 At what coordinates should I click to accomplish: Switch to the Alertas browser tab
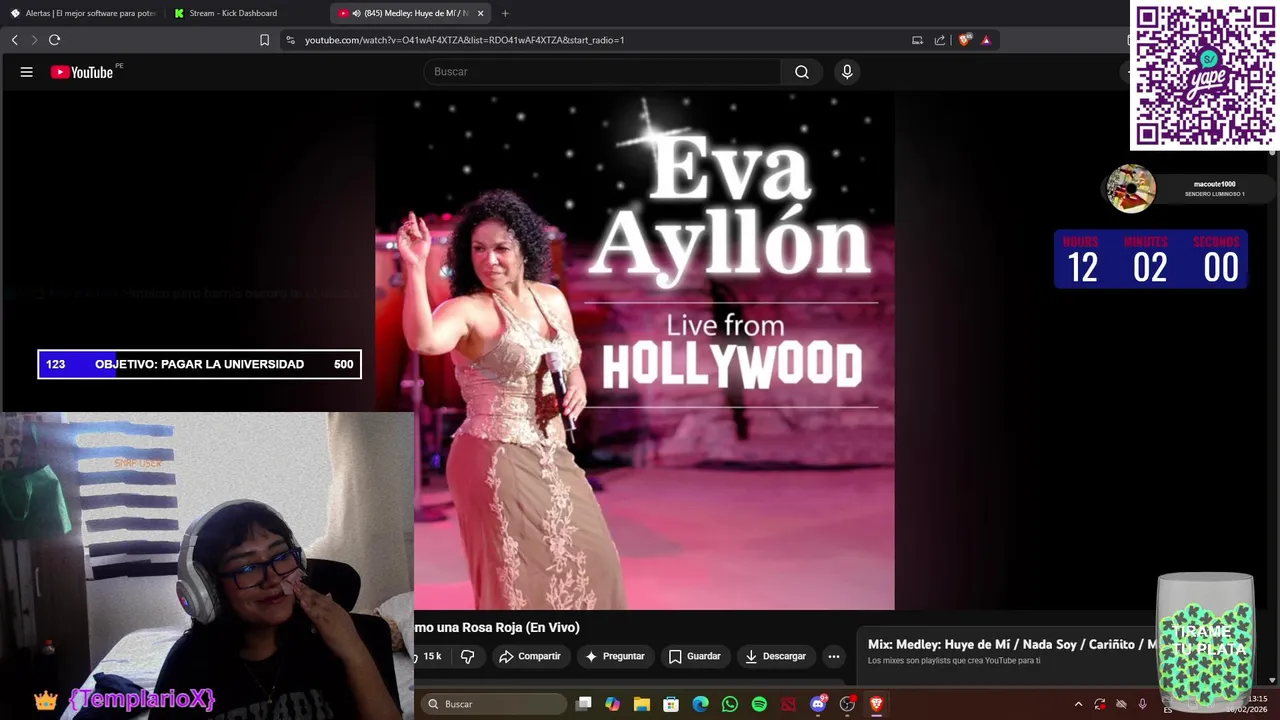pyautogui.click(x=83, y=13)
